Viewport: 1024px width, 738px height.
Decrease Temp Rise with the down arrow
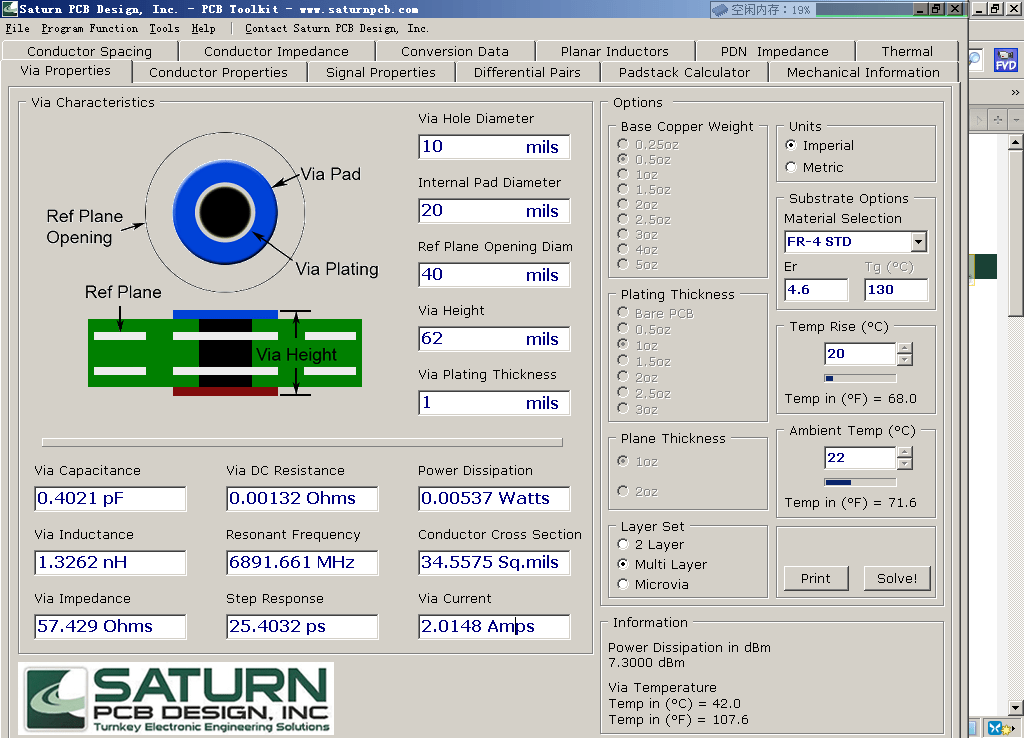pos(904,359)
